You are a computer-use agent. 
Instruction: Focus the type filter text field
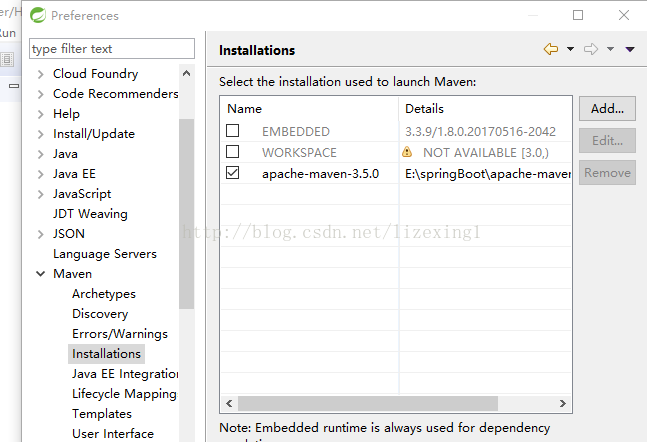(112, 49)
